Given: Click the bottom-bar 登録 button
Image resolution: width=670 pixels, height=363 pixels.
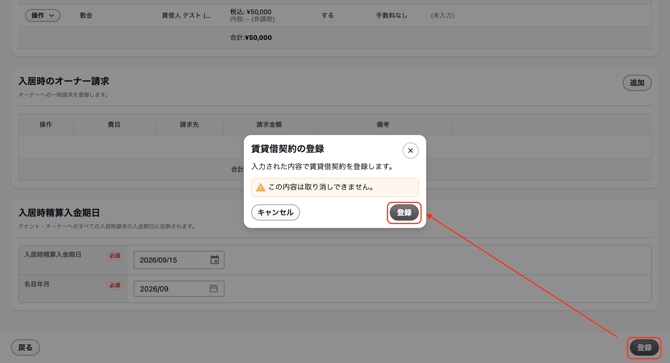Looking at the screenshot, I should (x=644, y=348).
